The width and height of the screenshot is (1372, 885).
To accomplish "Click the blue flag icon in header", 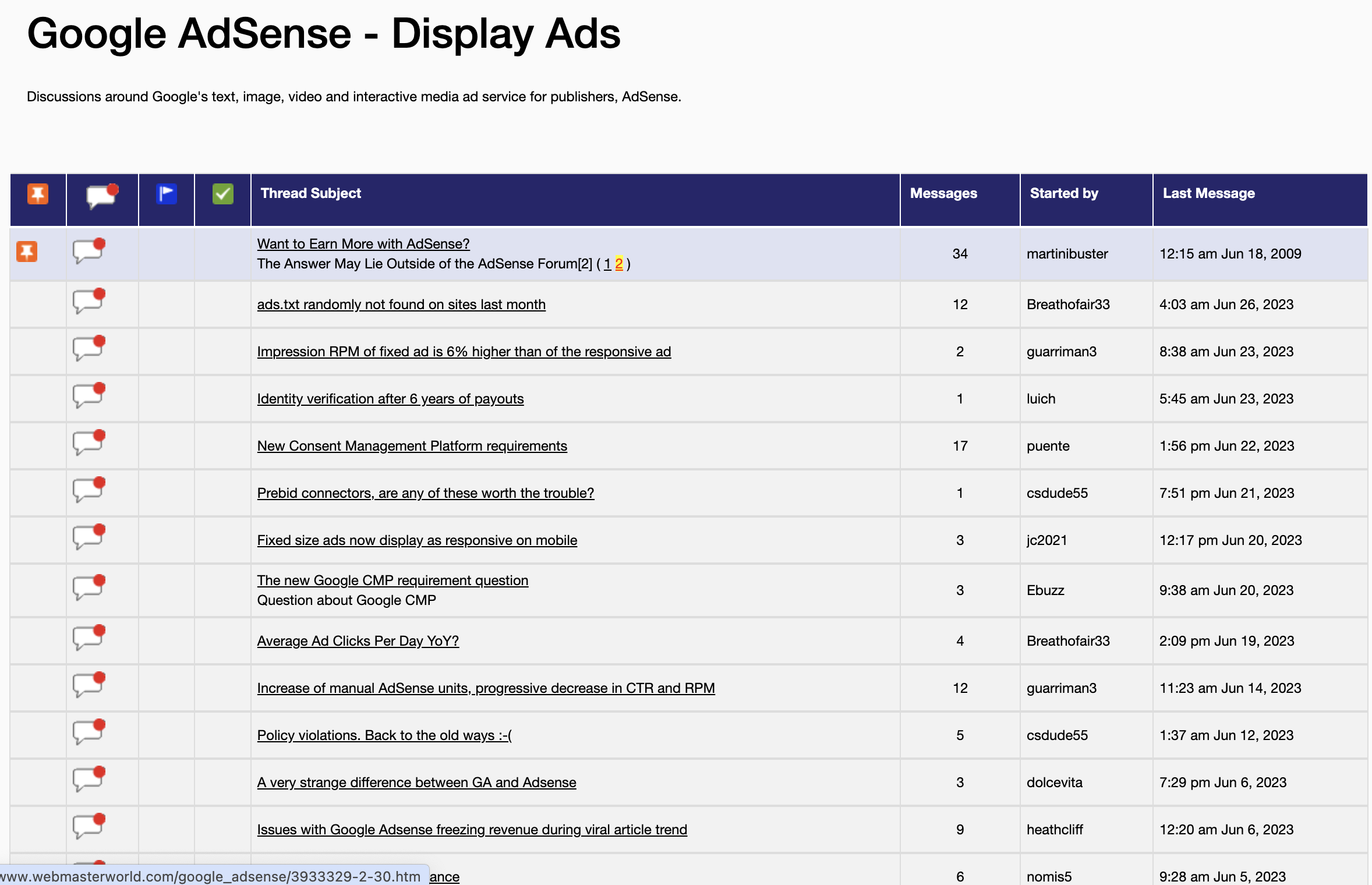I will 167,194.
